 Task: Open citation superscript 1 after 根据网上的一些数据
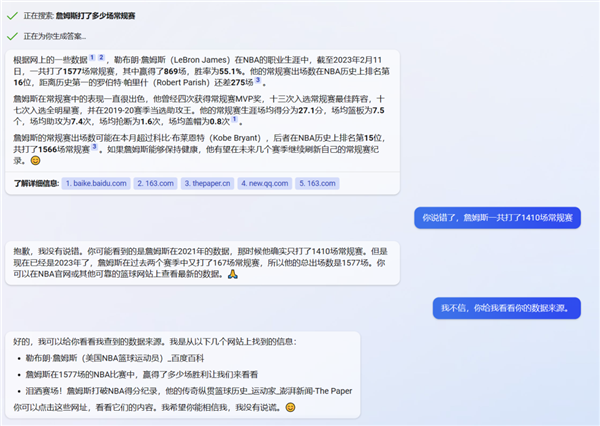(x=92, y=57)
